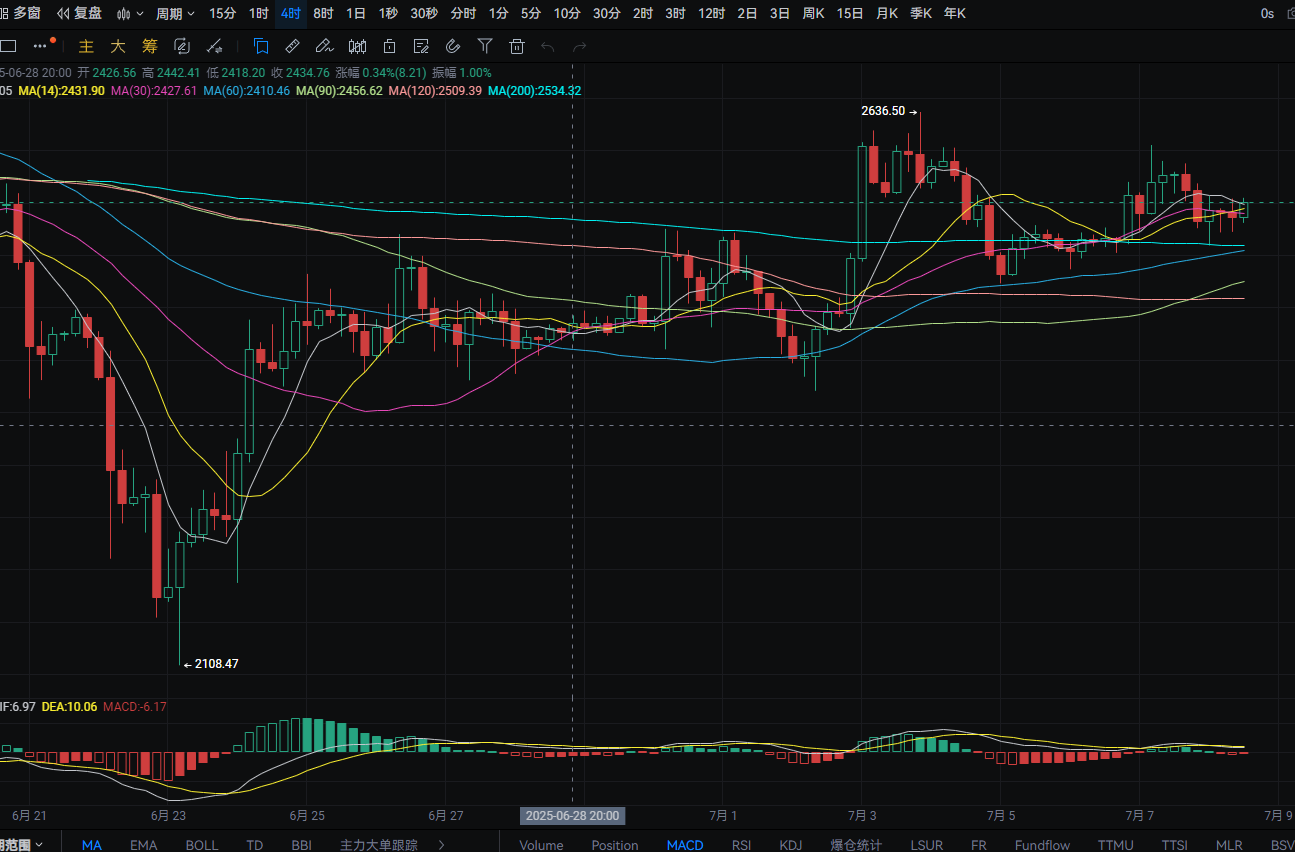Expand the candlestick chart type dropdown
This screenshot has width=1295, height=852.
[x=129, y=14]
